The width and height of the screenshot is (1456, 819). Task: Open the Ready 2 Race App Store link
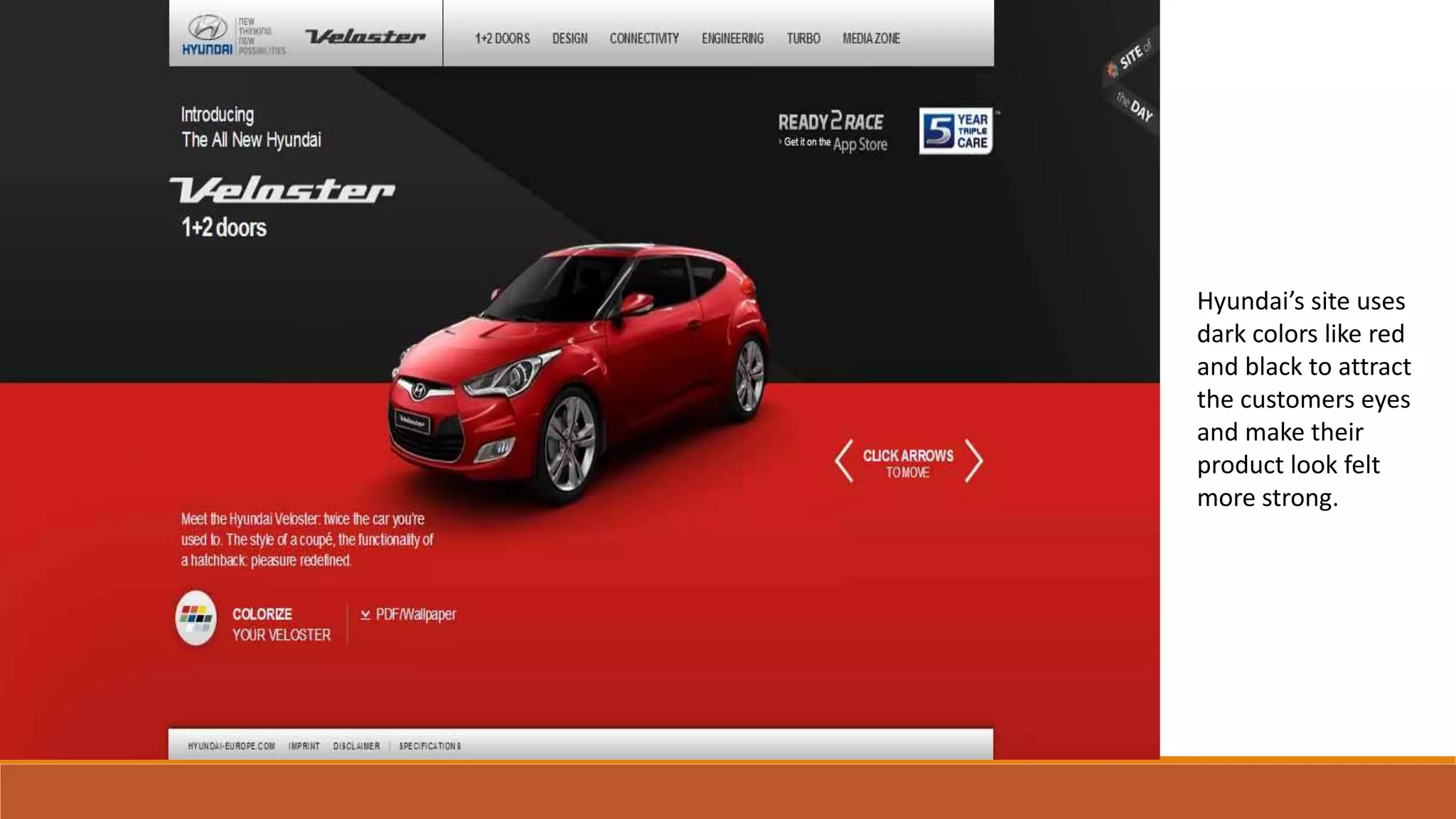coord(833,132)
